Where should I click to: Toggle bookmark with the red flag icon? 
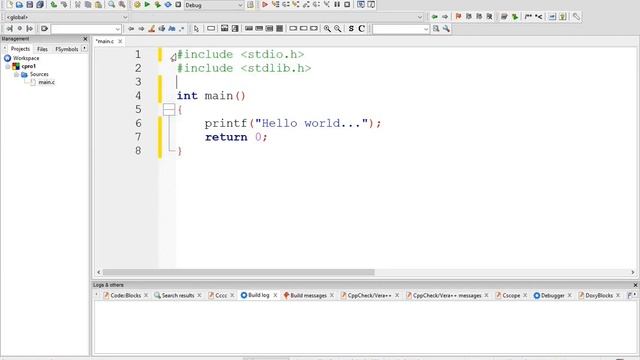pos(458,17)
